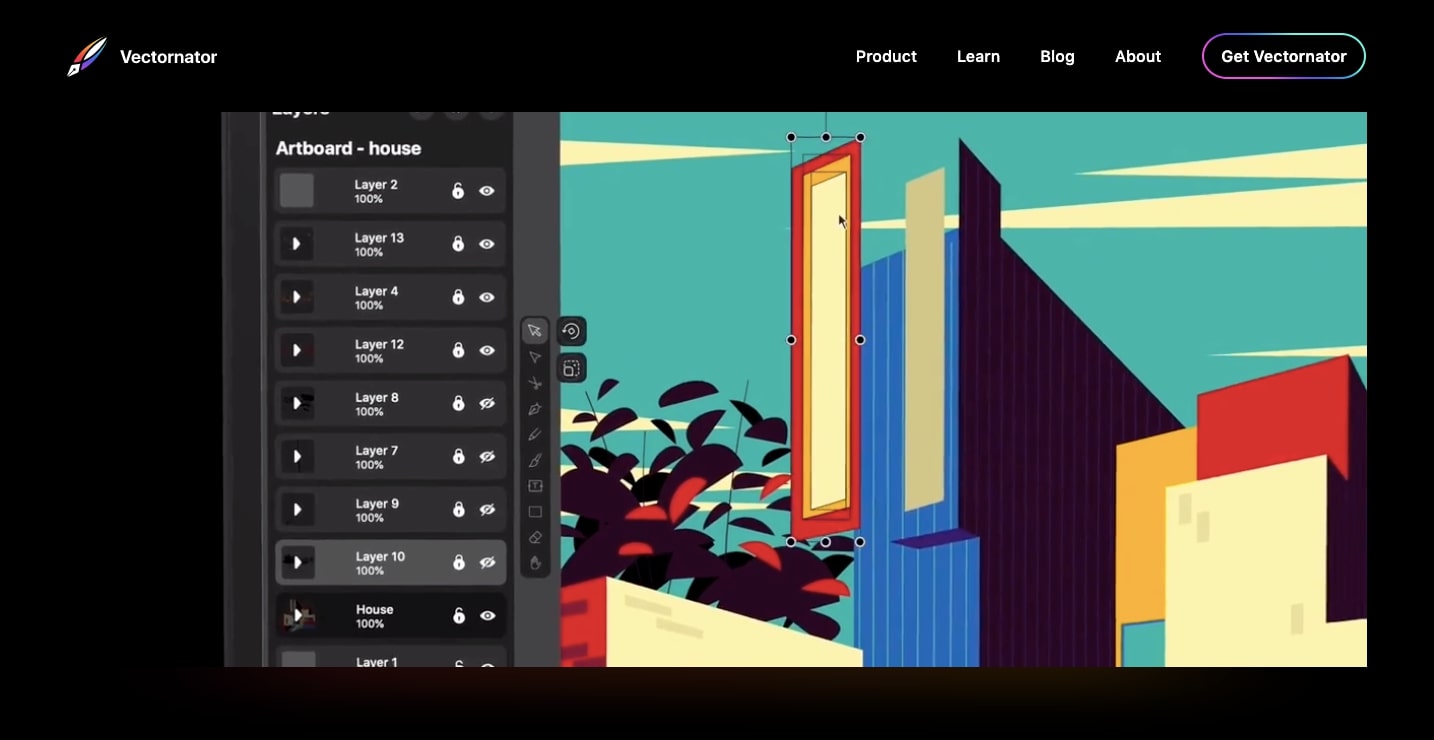Choose the Eraser tool

535,537
